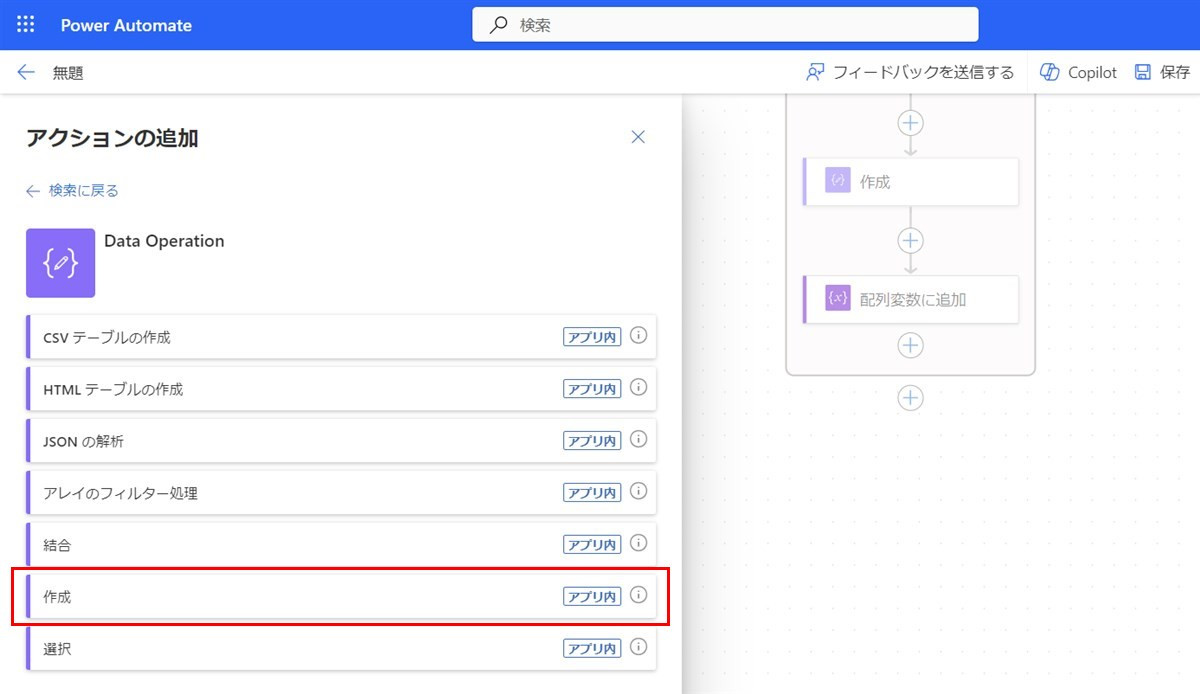Go back via 検索に戻る link
The height and width of the screenshot is (694, 1200).
tap(73, 190)
